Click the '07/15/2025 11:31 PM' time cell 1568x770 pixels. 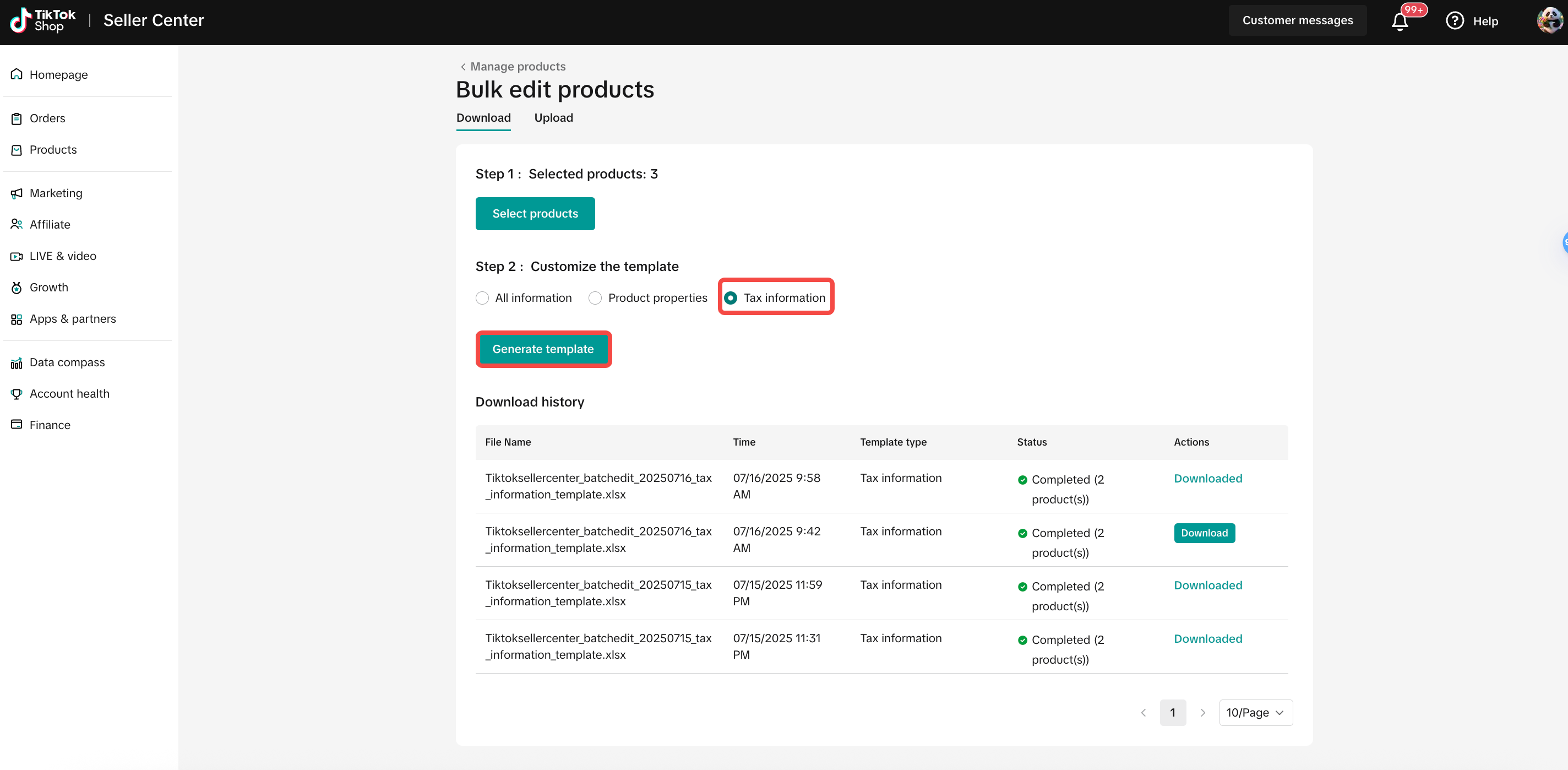pyautogui.click(x=777, y=646)
